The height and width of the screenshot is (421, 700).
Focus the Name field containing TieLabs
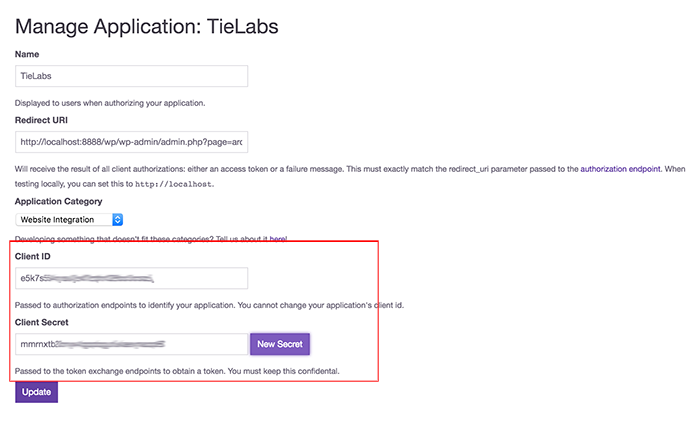coord(131,76)
